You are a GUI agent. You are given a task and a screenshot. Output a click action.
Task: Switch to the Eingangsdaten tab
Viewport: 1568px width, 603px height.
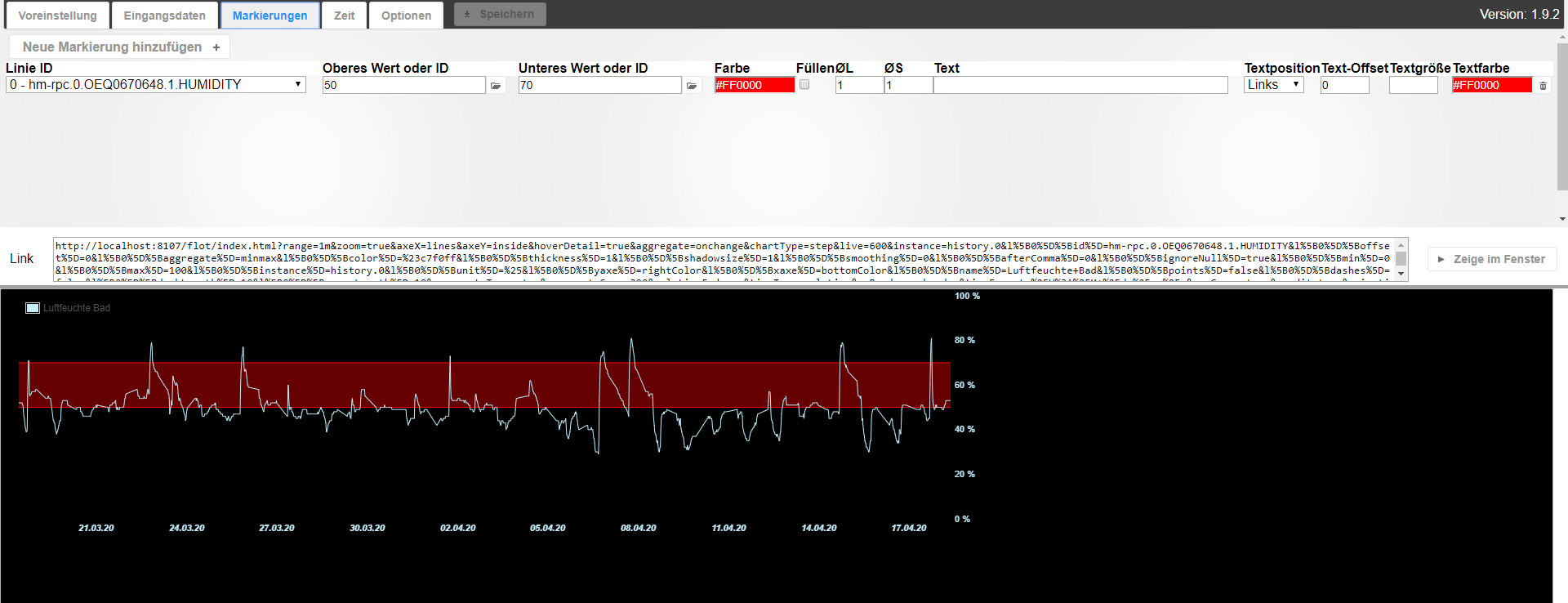coord(164,16)
